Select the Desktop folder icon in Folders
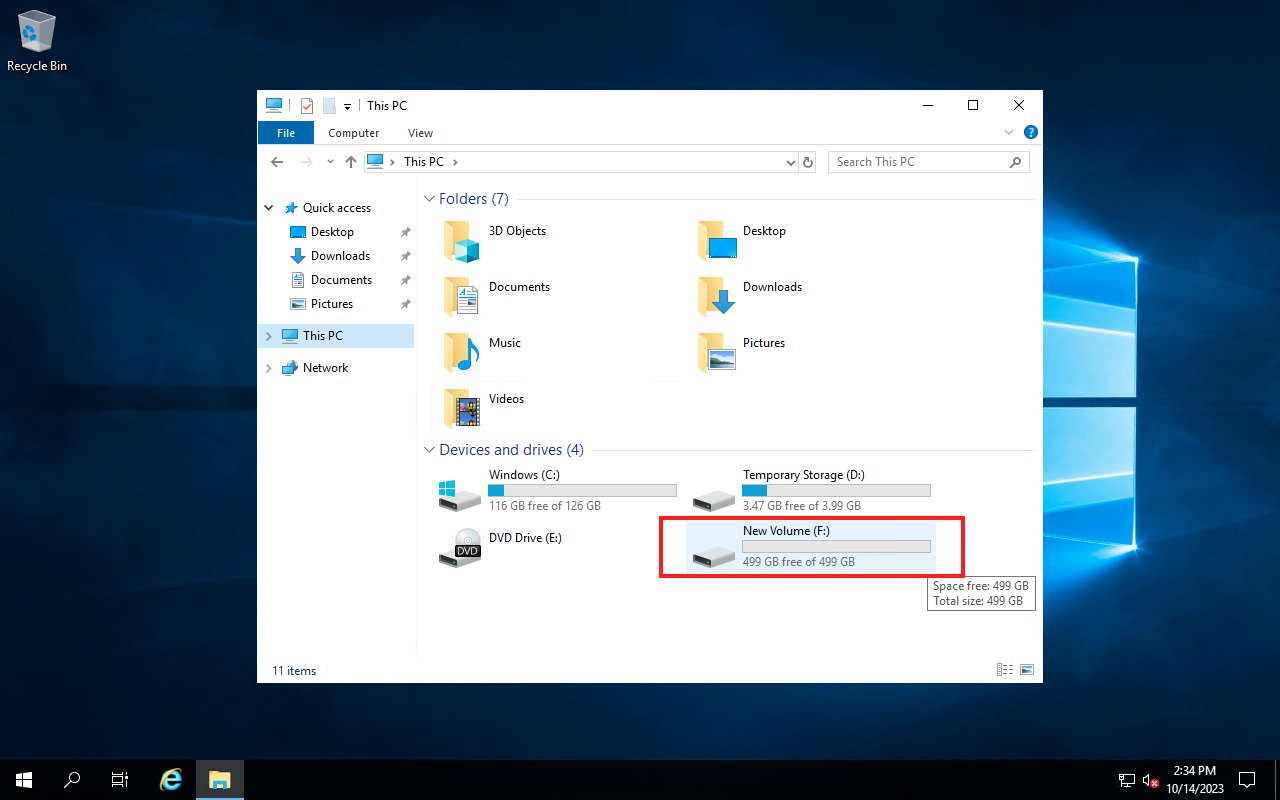The height and width of the screenshot is (800, 1280). pyautogui.click(x=717, y=241)
